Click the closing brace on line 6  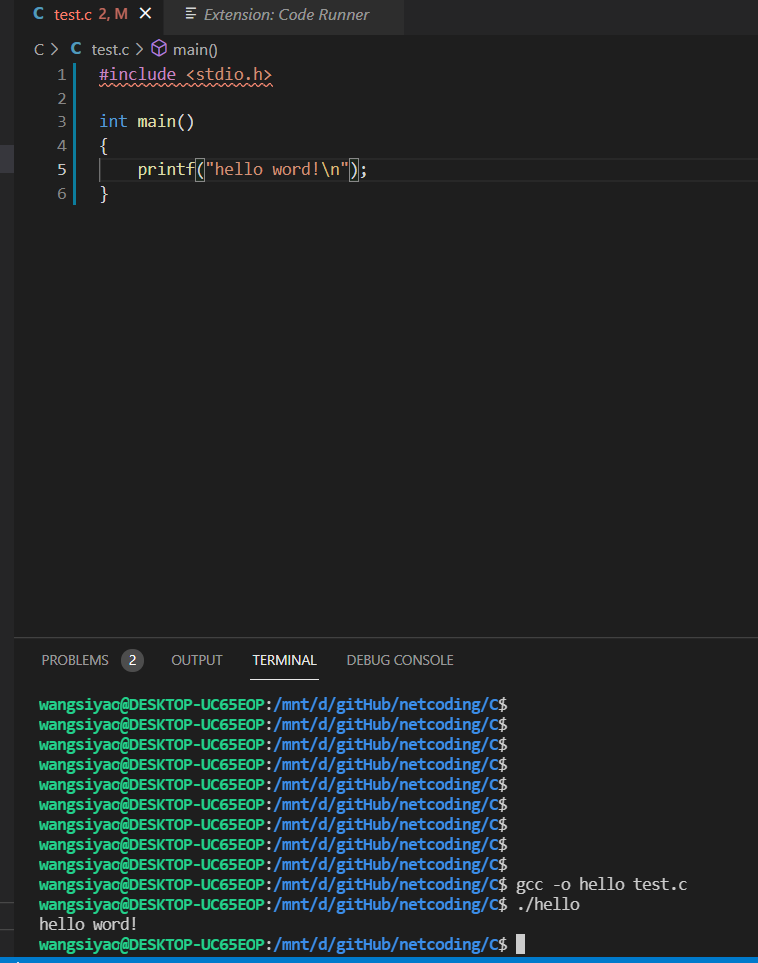pyautogui.click(x=104, y=193)
